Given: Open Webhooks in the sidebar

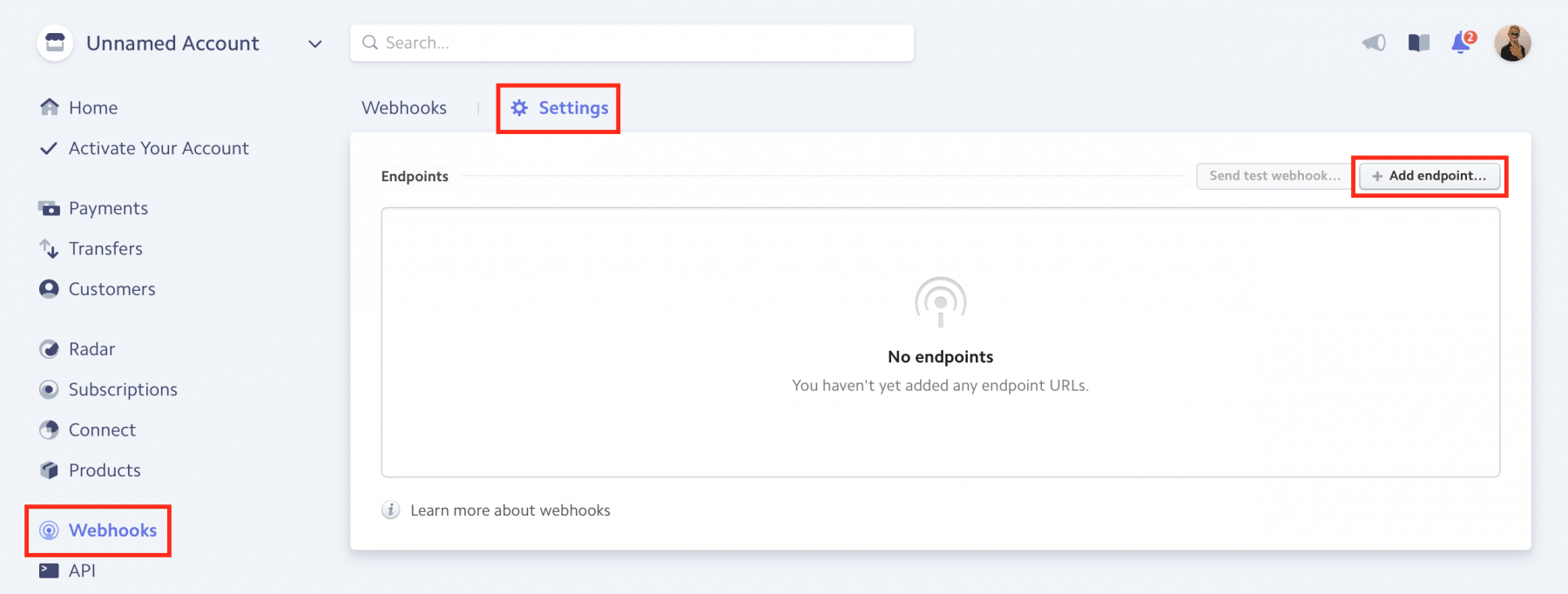Looking at the screenshot, I should 112,530.
